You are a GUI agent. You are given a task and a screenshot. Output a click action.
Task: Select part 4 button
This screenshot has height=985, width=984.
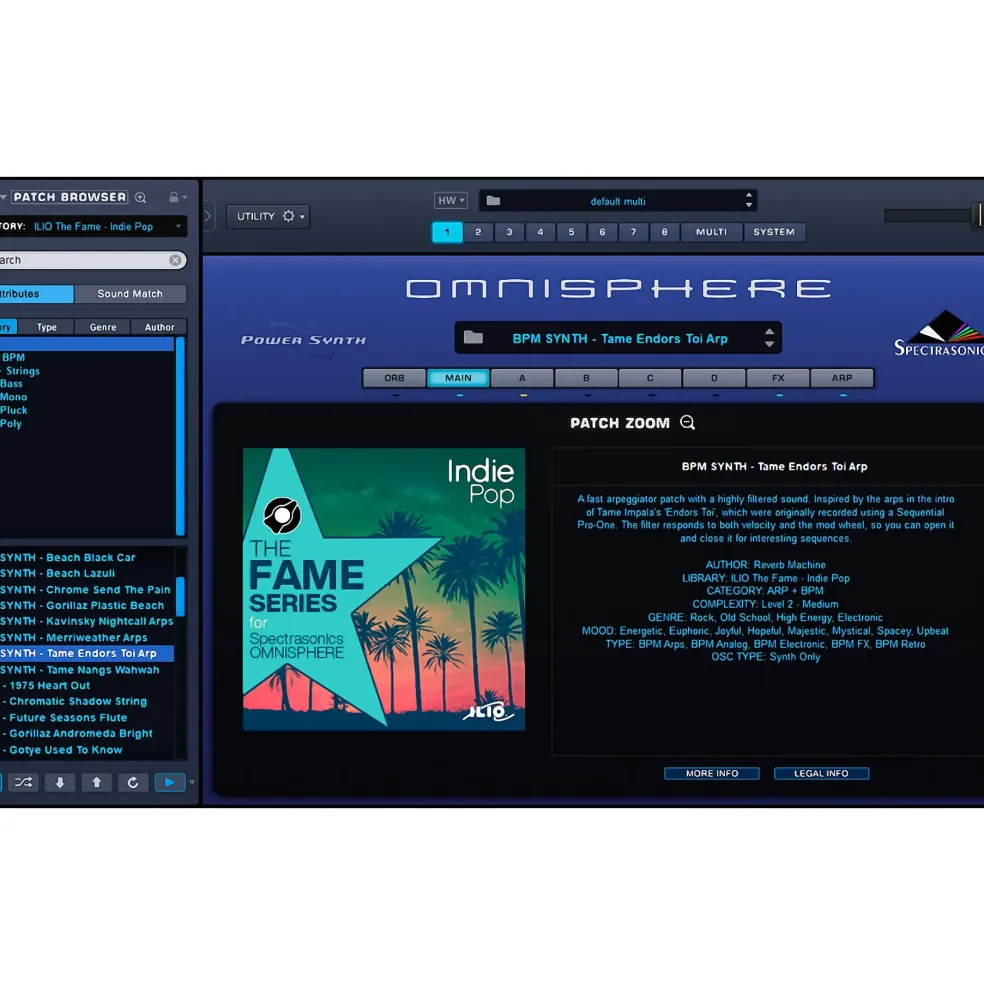pyautogui.click(x=540, y=232)
